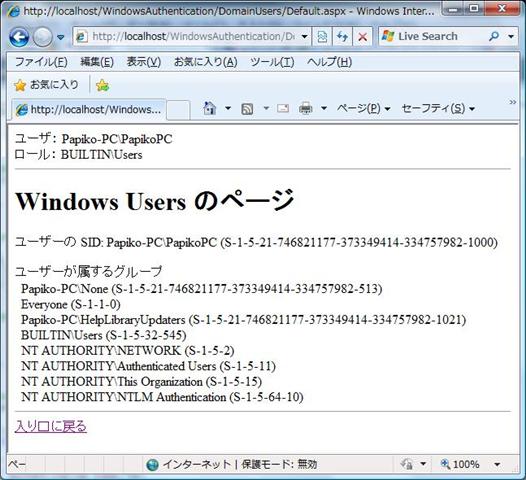Open the search provider dropdown arrow
526x480 pixels.
[511, 36]
